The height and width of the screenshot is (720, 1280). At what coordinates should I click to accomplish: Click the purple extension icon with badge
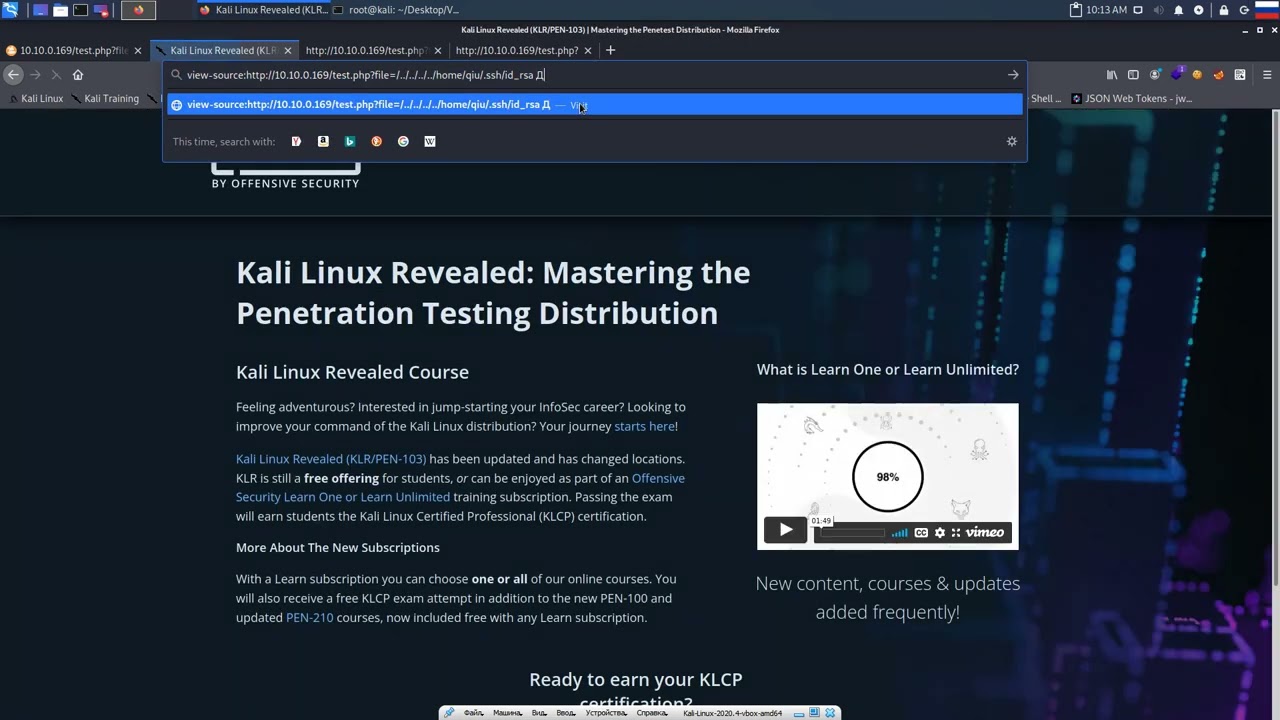point(1176,75)
